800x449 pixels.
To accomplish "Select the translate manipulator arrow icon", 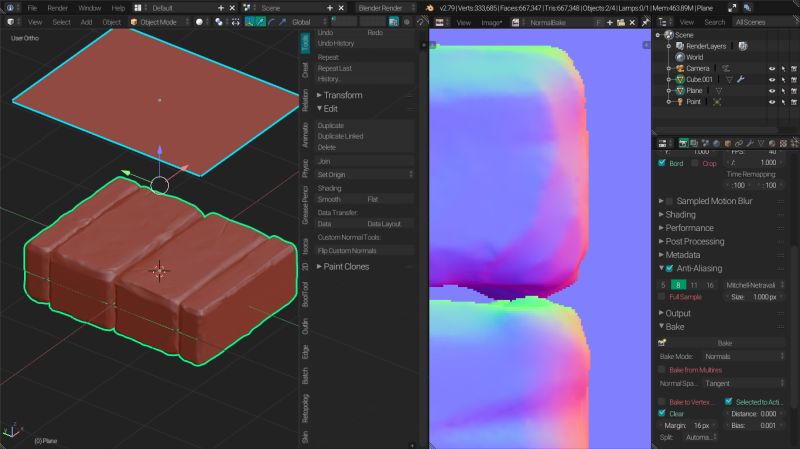I will (261, 22).
